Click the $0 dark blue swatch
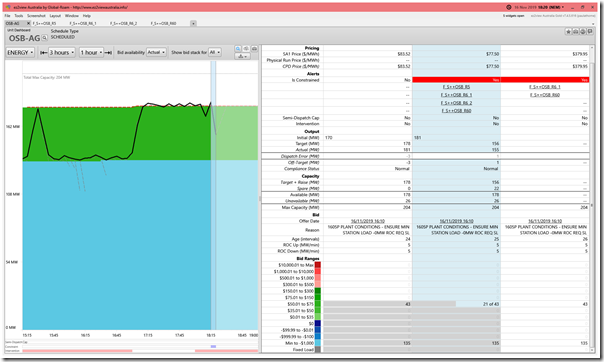 tap(318, 323)
